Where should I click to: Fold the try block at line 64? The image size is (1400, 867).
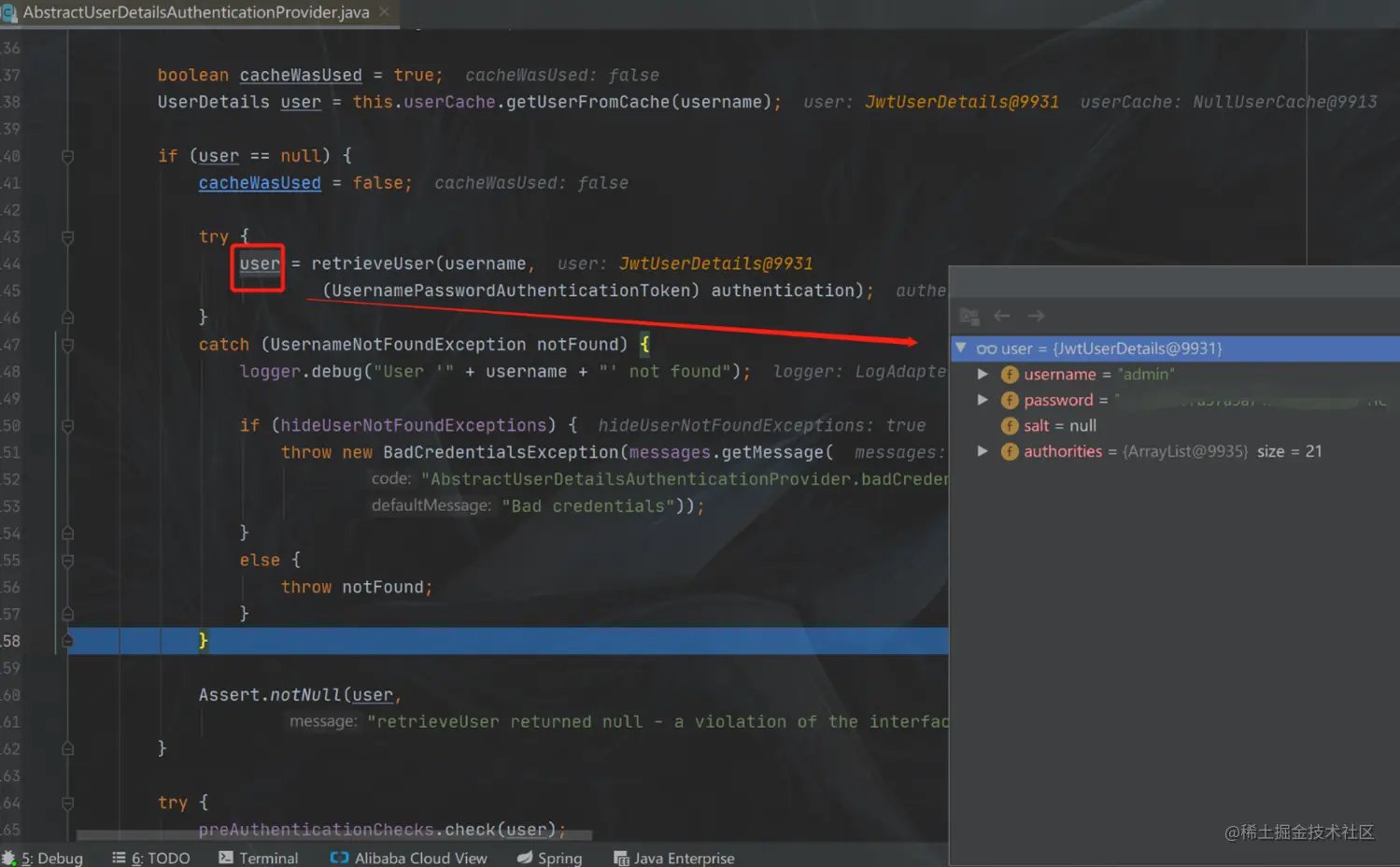[x=67, y=803]
